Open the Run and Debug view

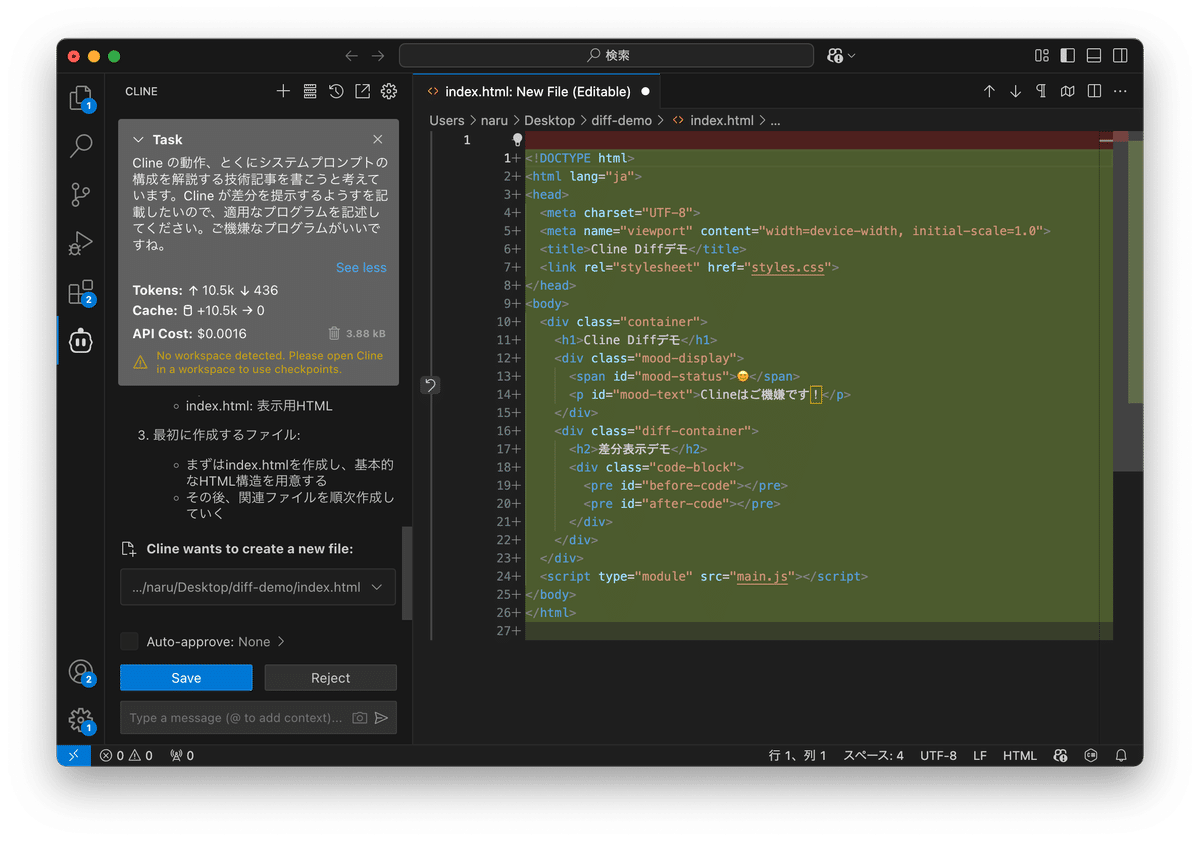click(x=81, y=243)
